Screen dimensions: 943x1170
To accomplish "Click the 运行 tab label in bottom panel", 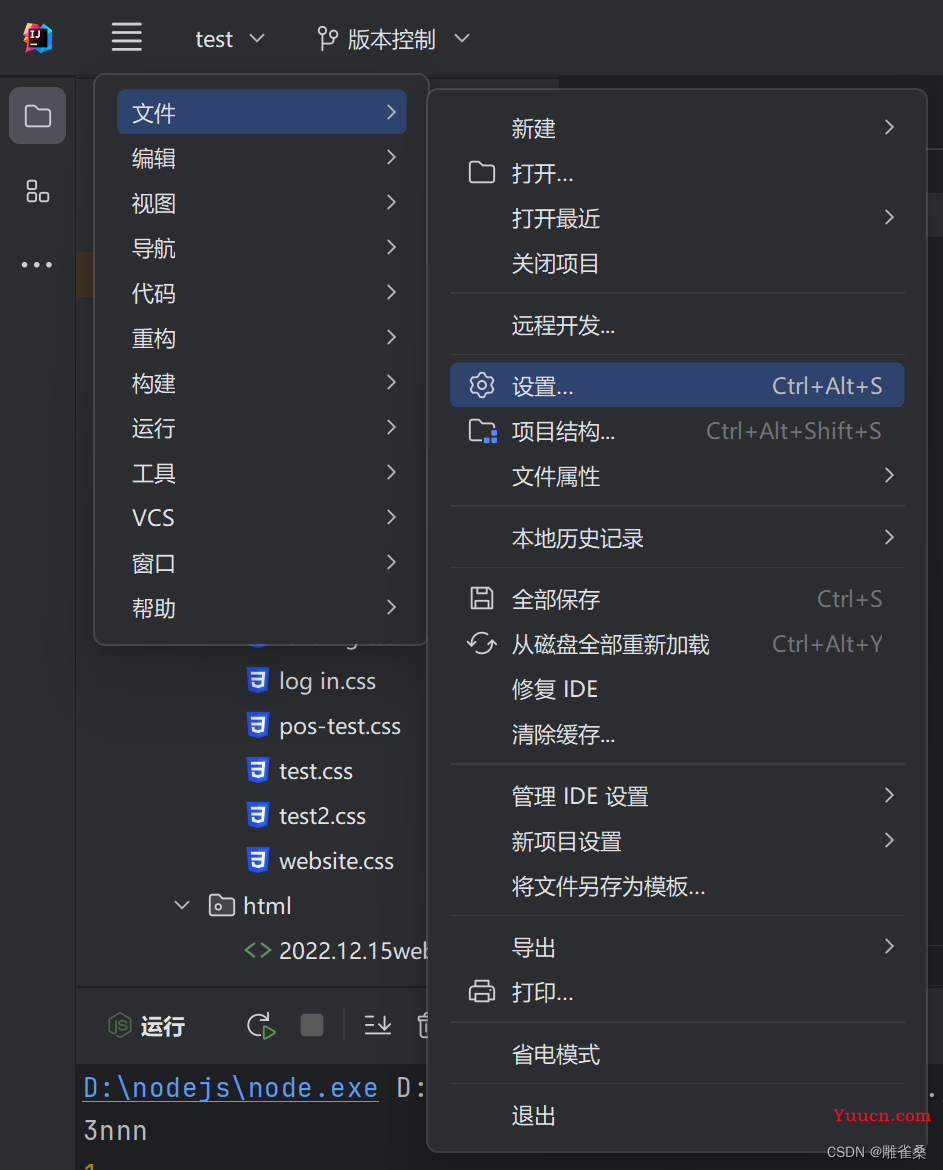I will point(162,1026).
